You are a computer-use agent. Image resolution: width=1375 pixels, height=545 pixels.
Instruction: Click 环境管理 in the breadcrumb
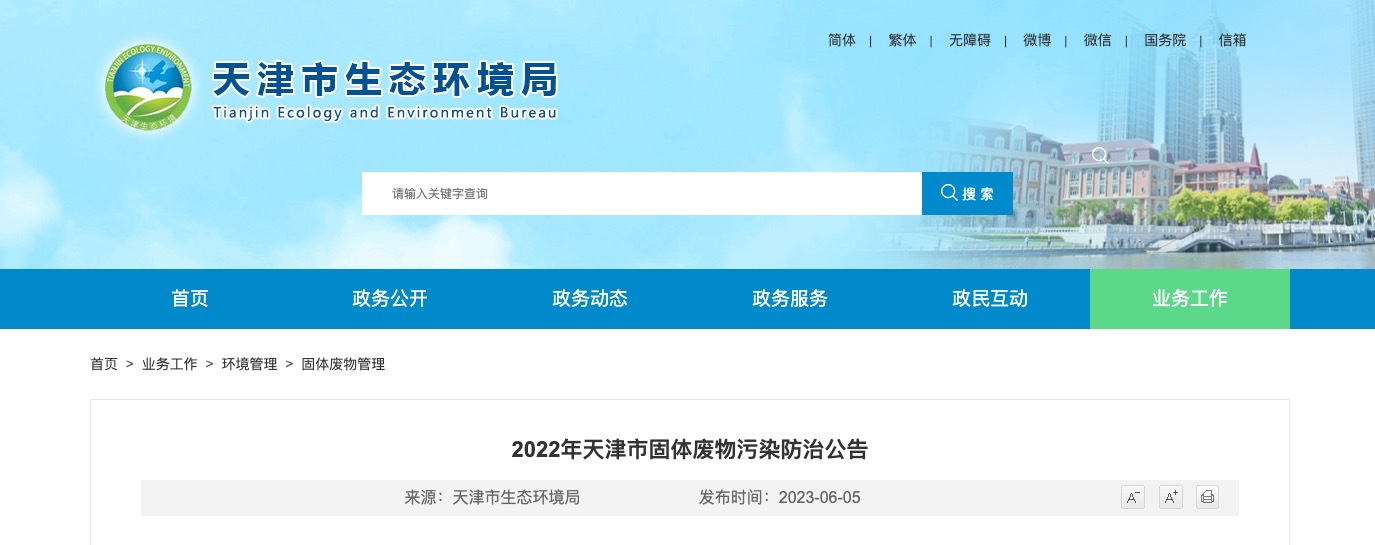[250, 364]
